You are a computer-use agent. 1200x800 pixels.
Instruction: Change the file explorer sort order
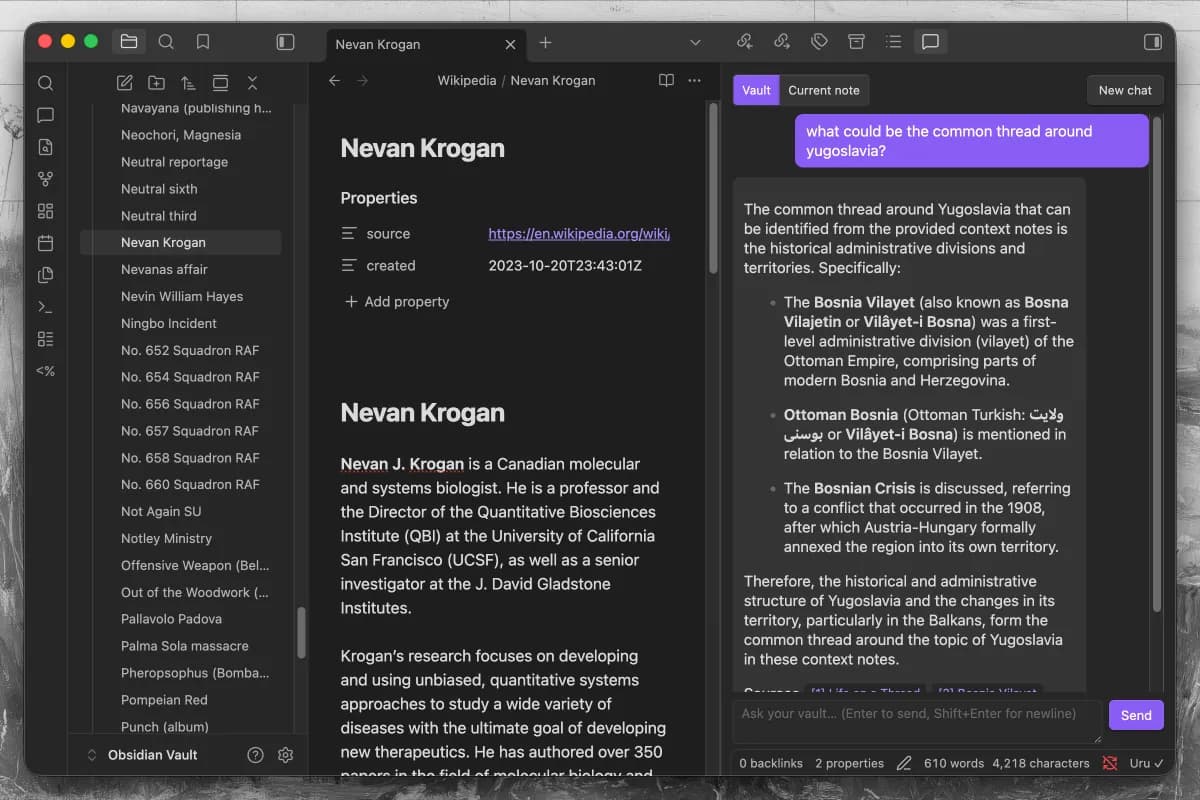(x=188, y=83)
